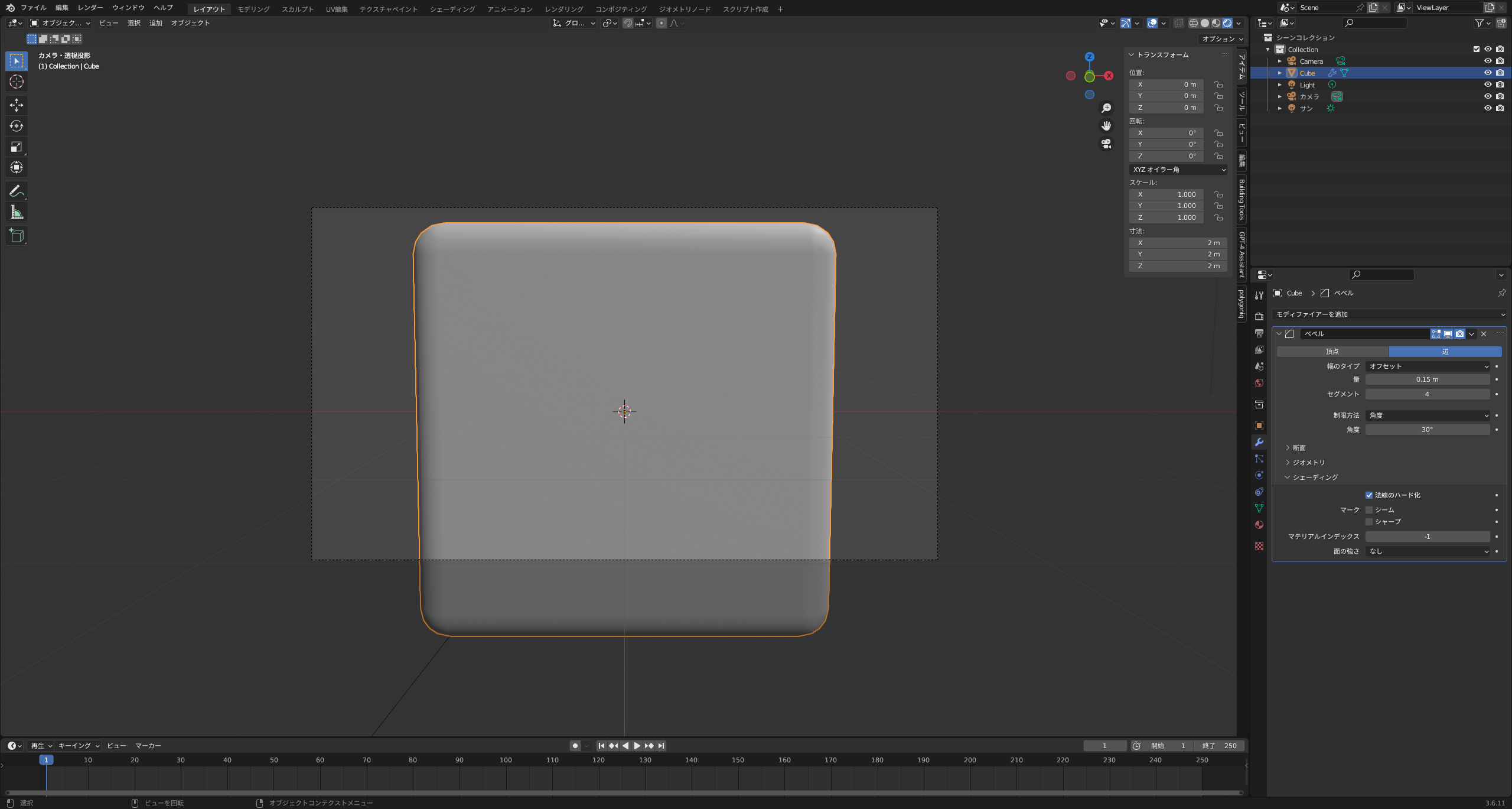Toggle the Light eye visibility icon
The width and height of the screenshot is (1512, 809).
click(1488, 85)
